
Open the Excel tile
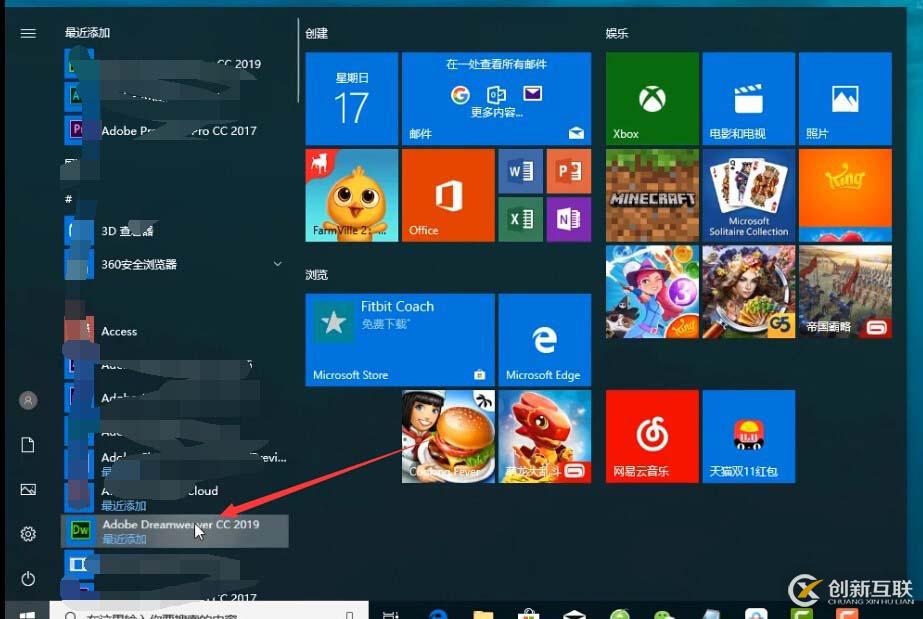520,219
